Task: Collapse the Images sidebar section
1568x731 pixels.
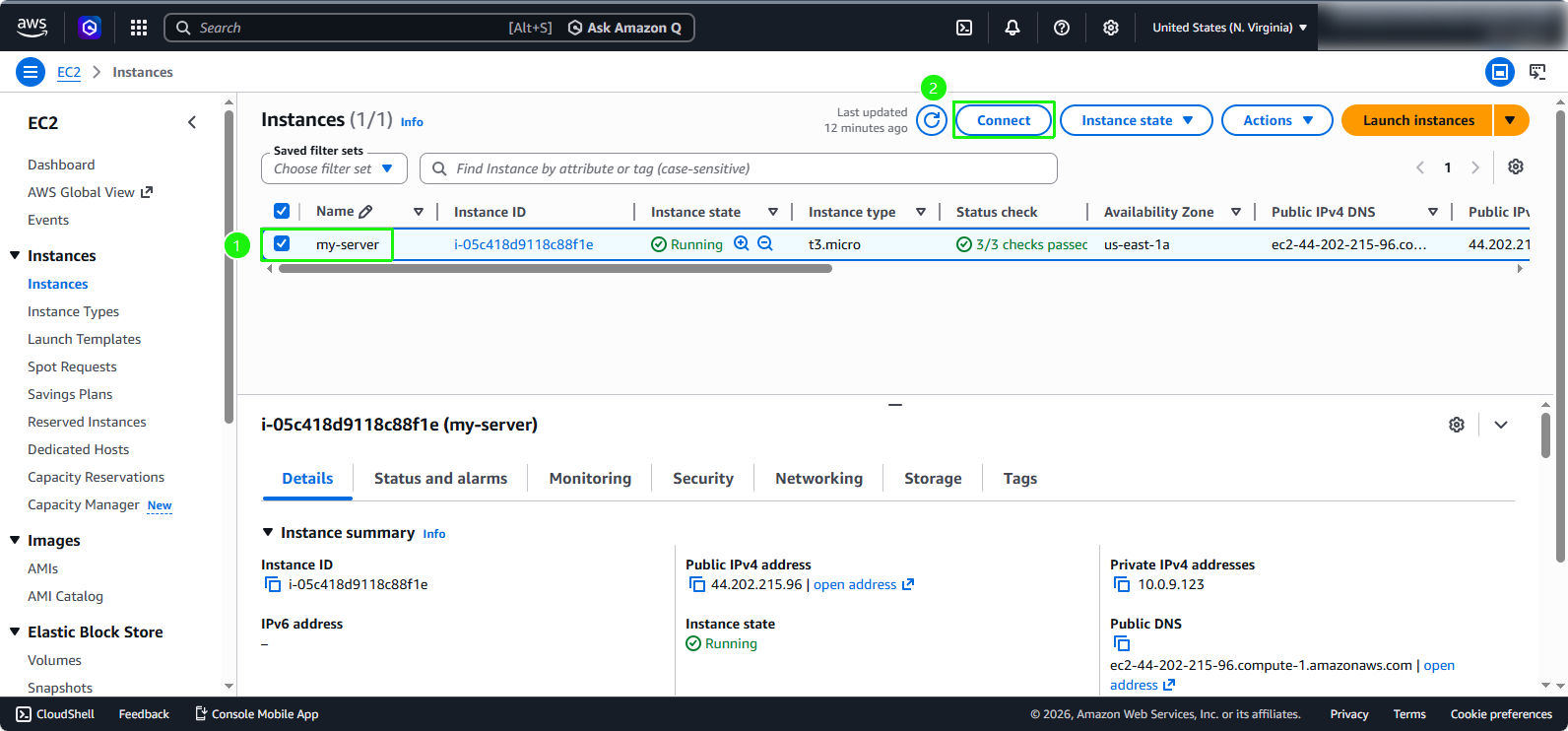Action: (x=15, y=540)
